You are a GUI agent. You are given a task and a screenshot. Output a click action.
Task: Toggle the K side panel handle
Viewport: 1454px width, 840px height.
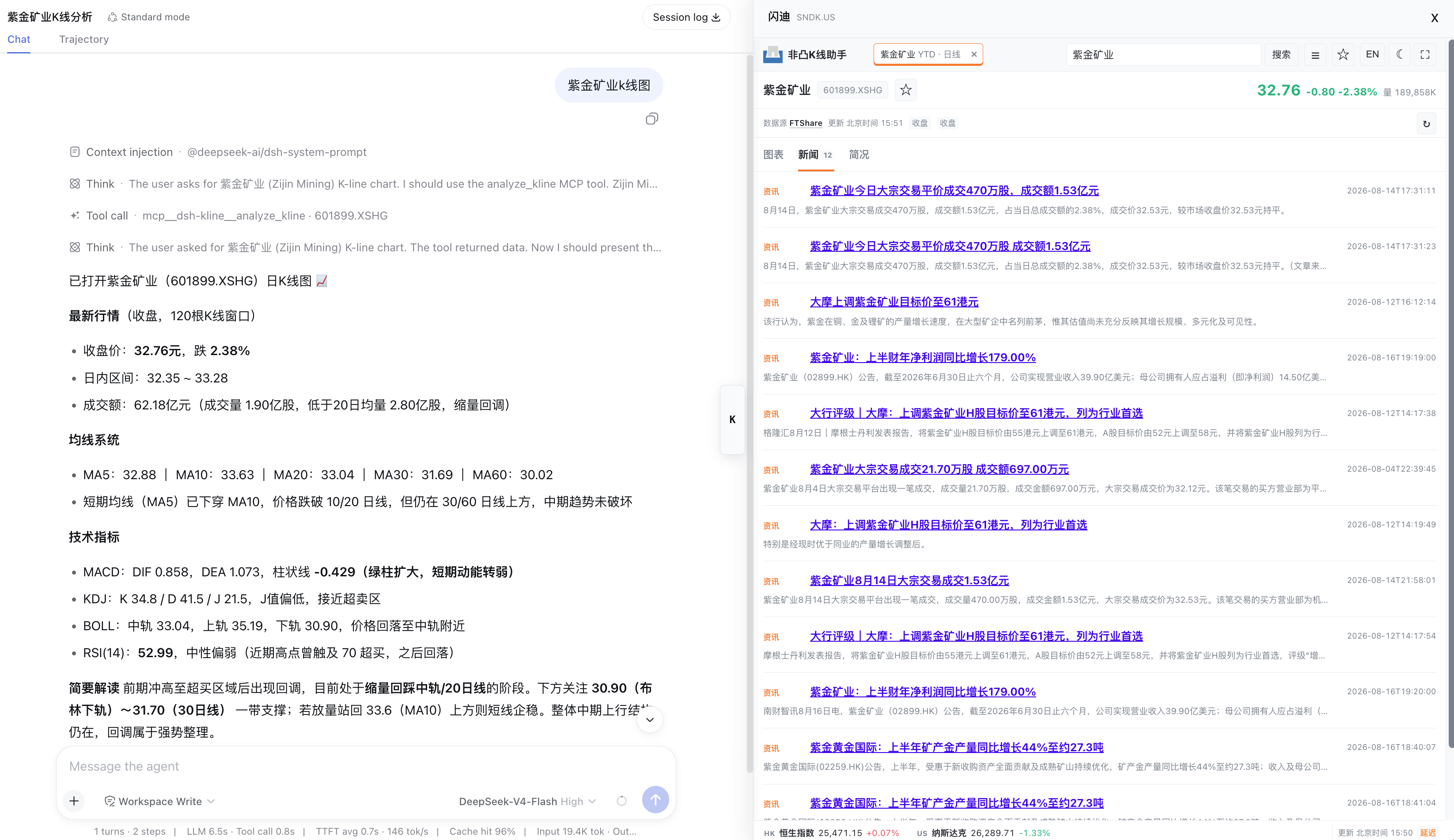click(x=732, y=420)
